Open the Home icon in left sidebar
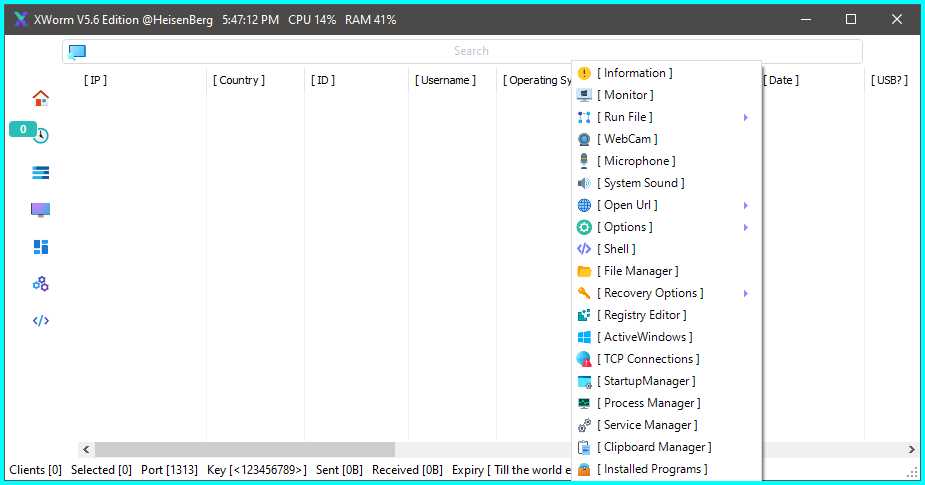Screen dimensions: 925x485 (40, 98)
